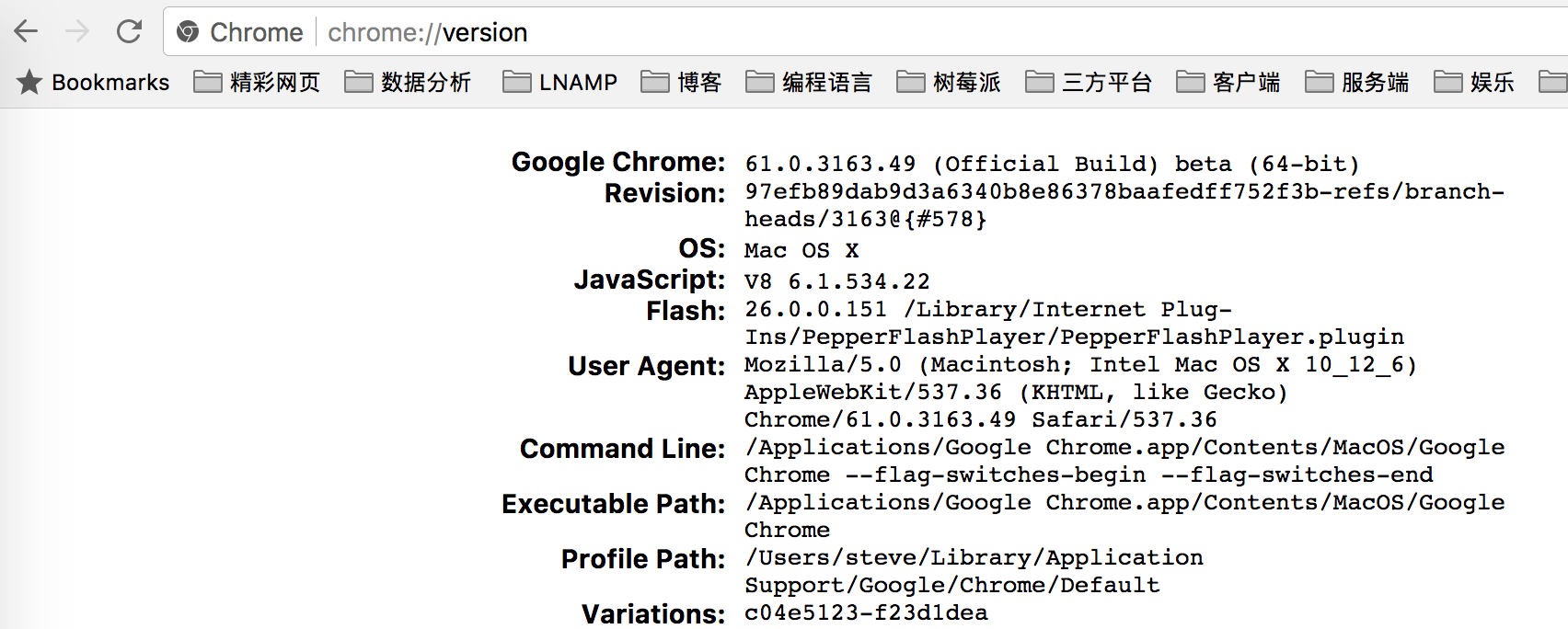This screenshot has width=1568, height=629.
Task: Click the Command Line: label
Action: 623,449
